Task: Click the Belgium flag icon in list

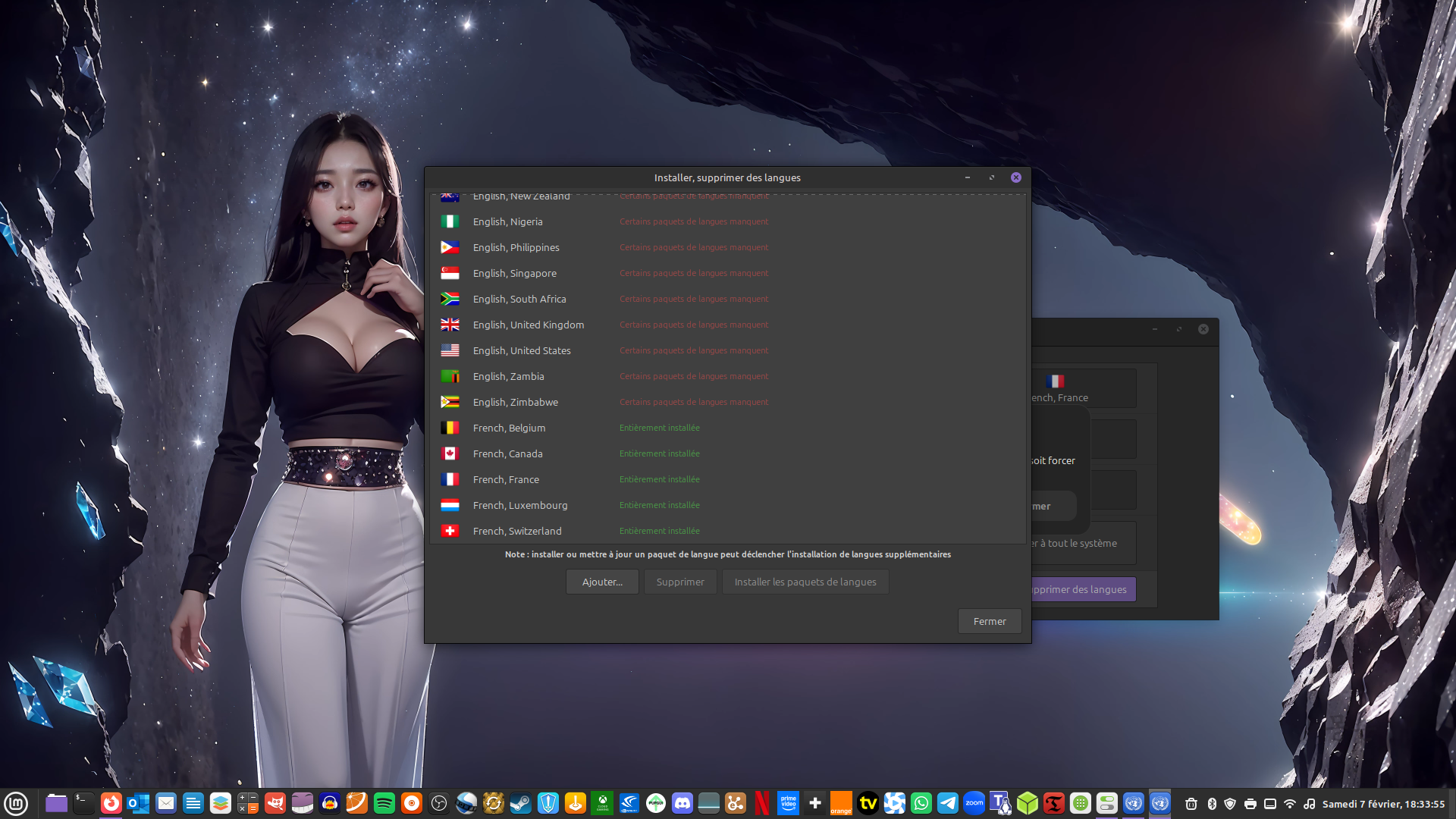Action: click(x=450, y=428)
